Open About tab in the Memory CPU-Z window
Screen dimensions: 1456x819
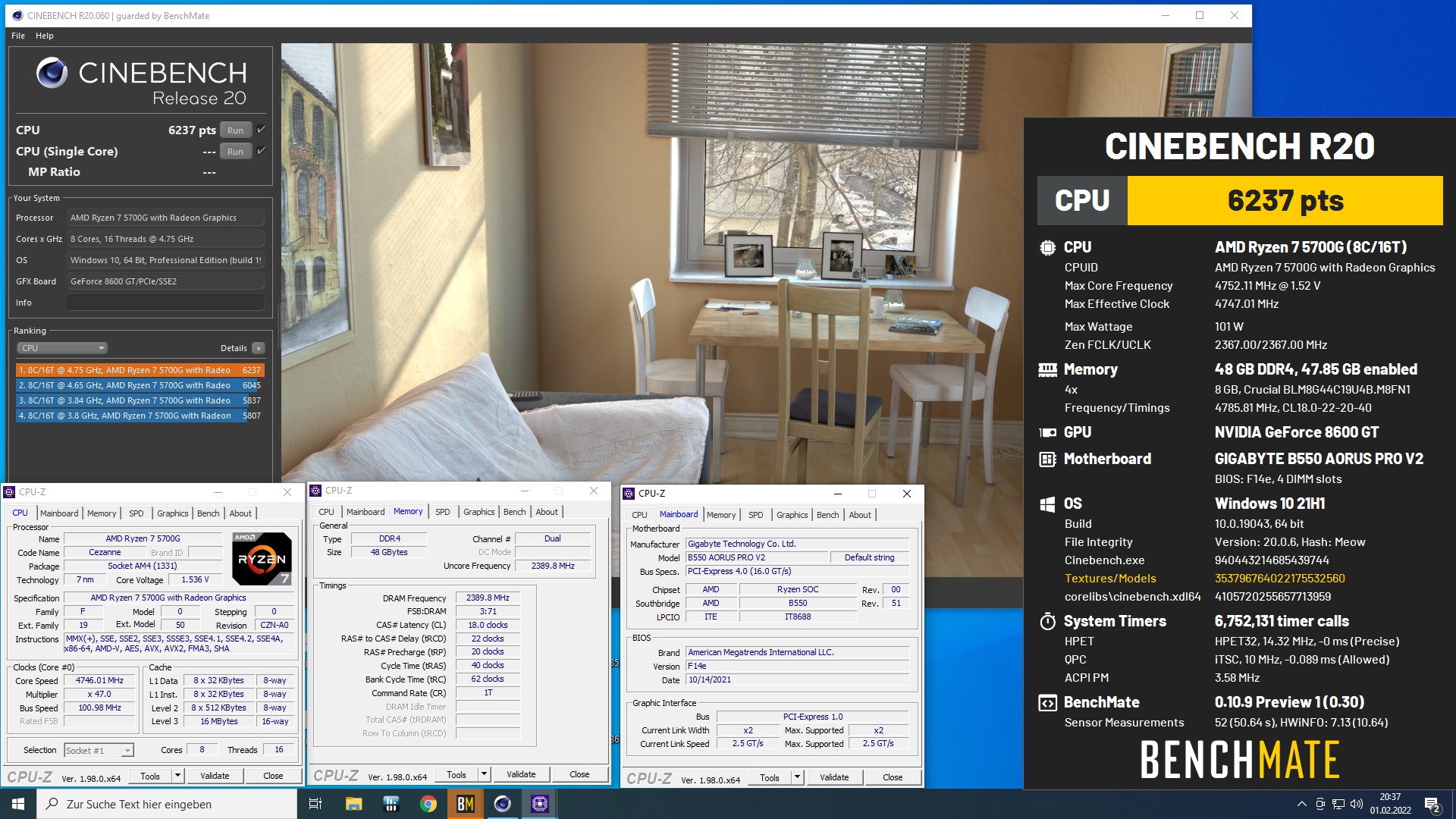click(547, 512)
